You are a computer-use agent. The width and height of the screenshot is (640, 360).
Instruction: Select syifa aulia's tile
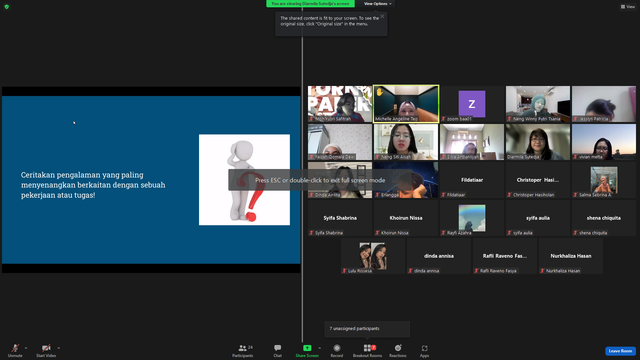click(x=538, y=218)
